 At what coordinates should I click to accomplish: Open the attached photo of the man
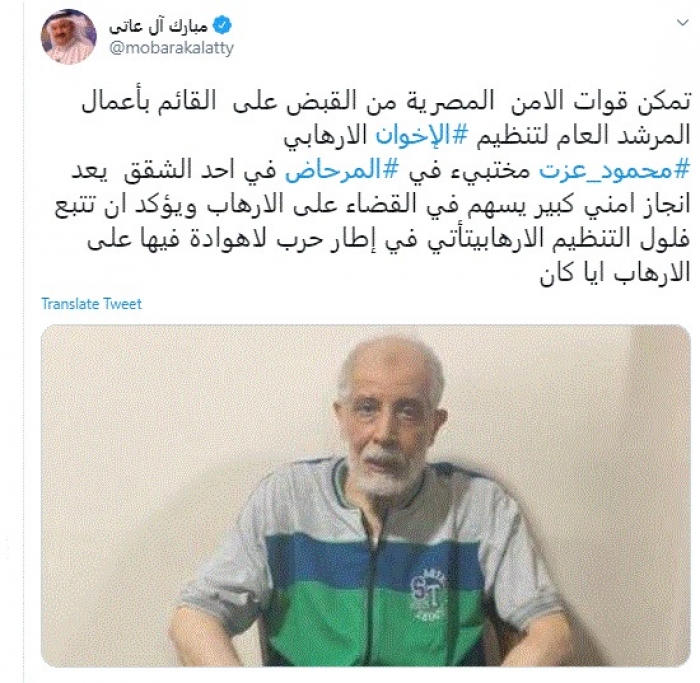tap(366, 496)
